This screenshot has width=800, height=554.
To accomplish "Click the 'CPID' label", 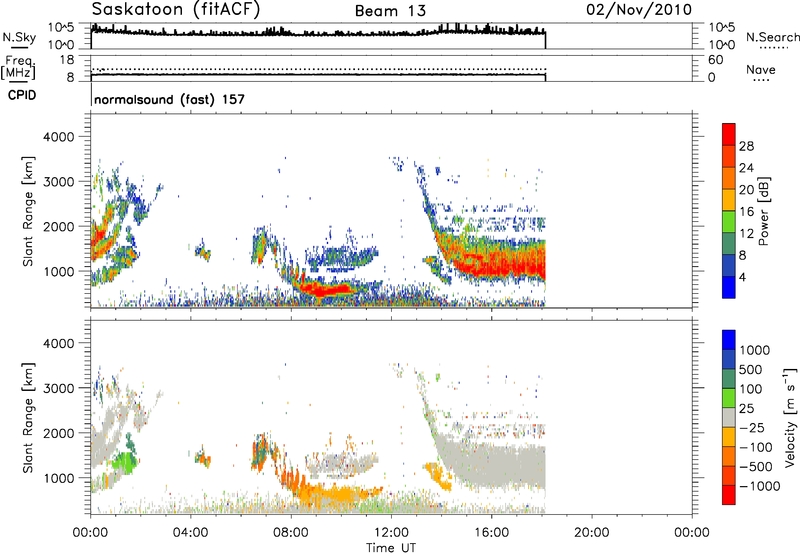I will tap(22, 95).
